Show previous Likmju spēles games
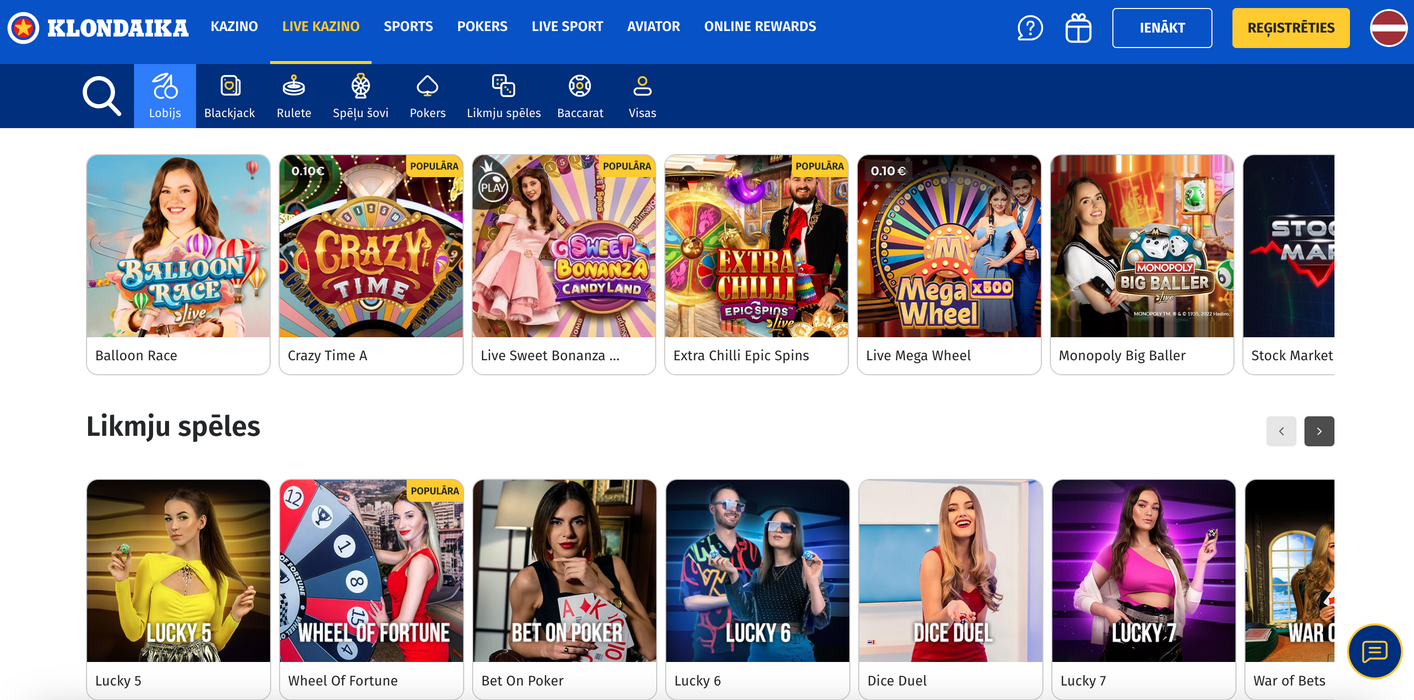The image size is (1414, 700). click(1281, 431)
